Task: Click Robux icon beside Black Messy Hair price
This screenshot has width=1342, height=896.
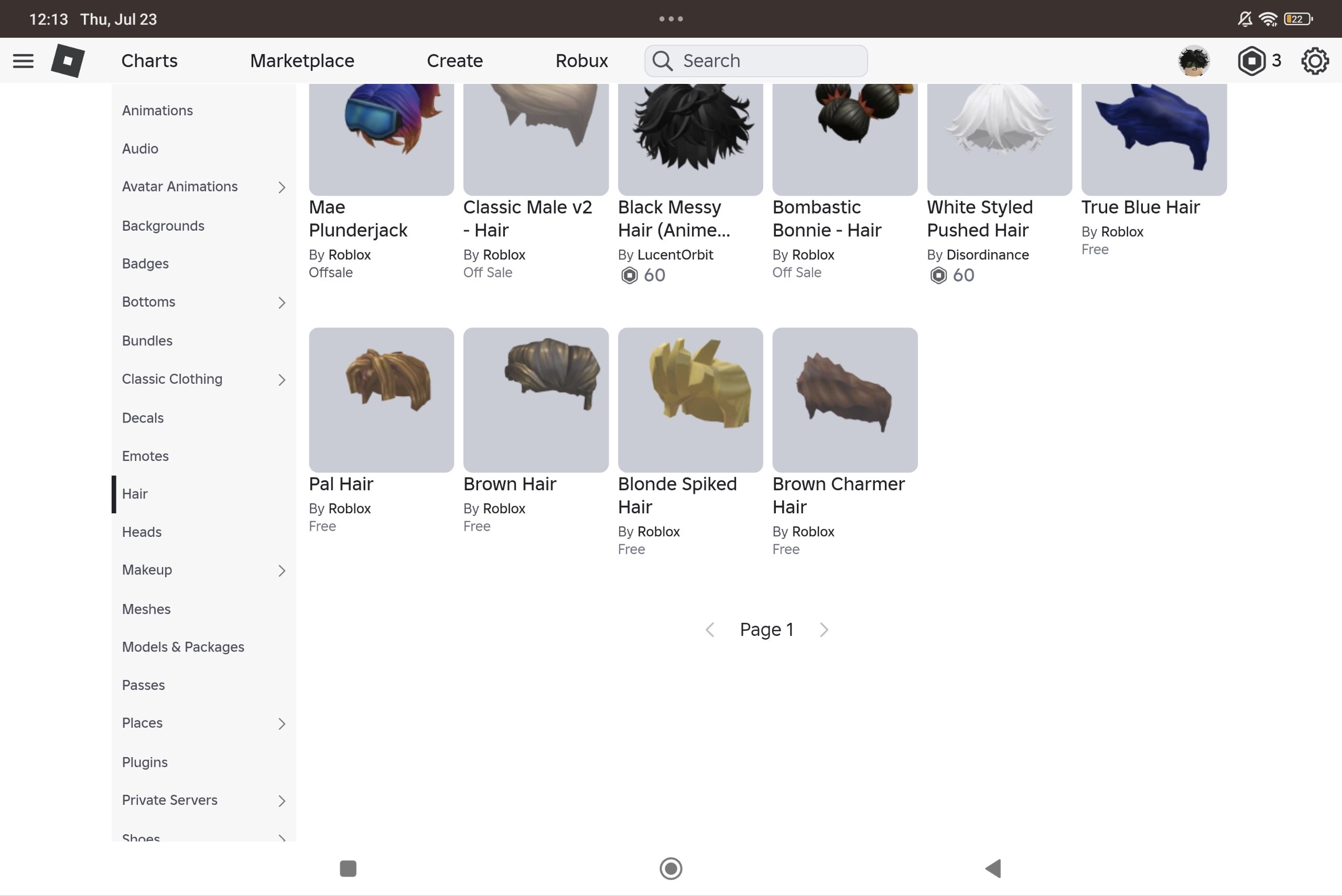Action: 629,275
